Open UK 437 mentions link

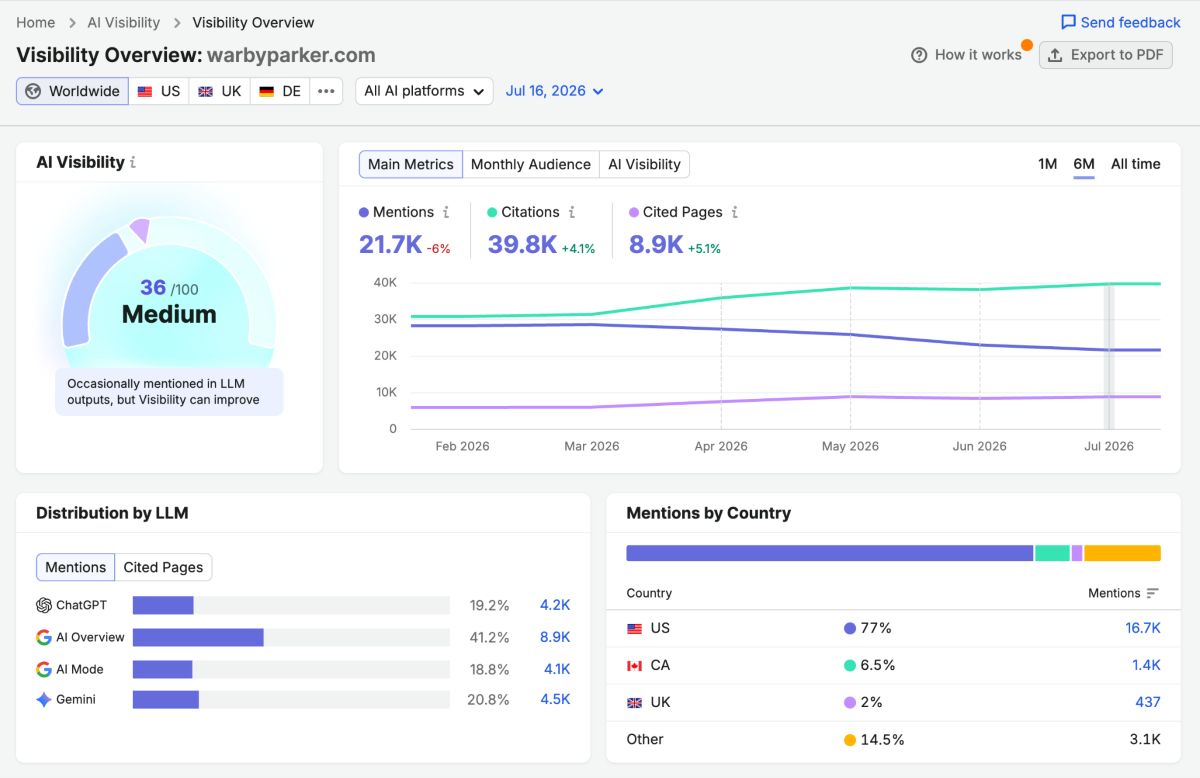(x=1148, y=702)
